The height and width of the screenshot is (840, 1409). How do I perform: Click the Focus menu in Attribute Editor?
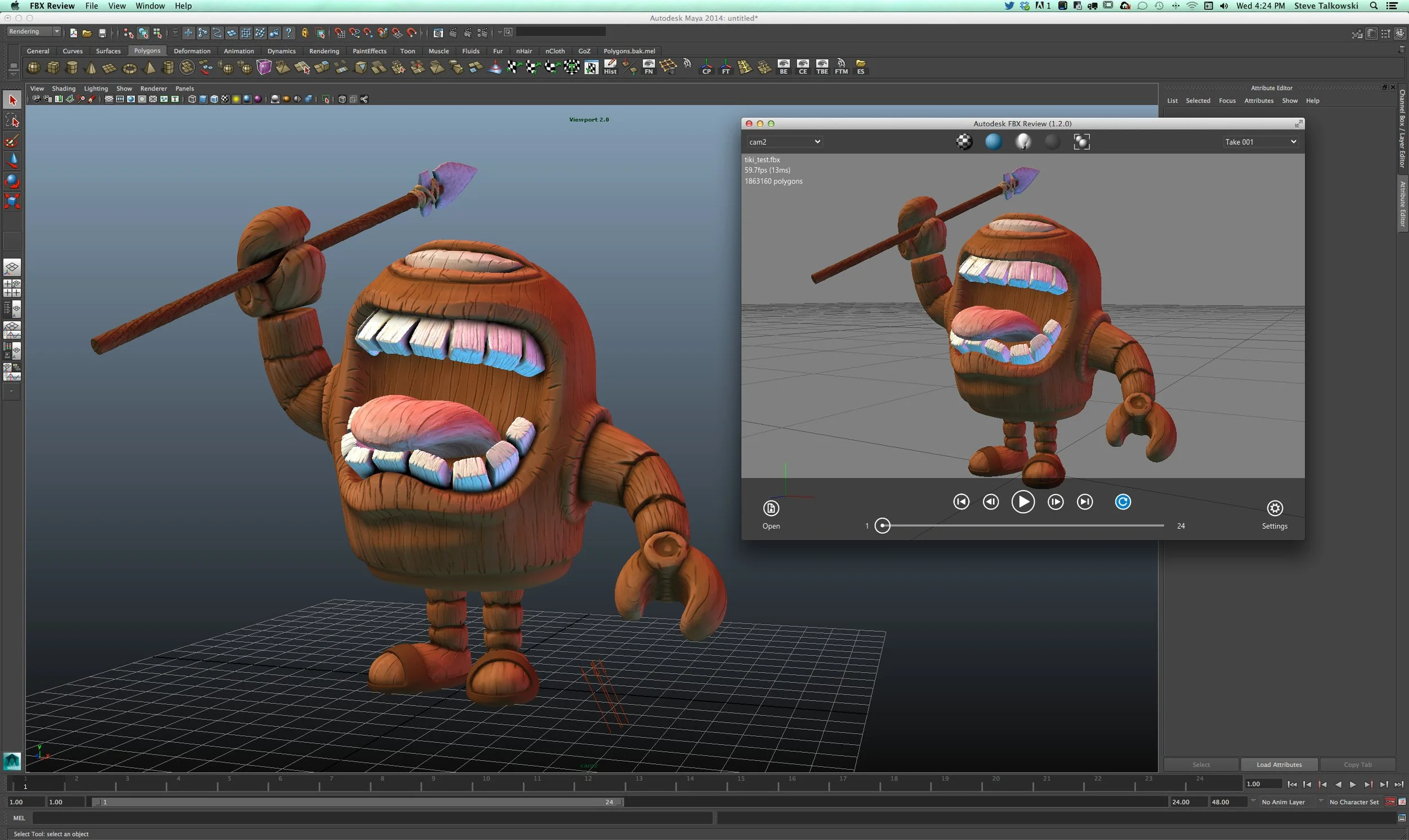point(1227,101)
